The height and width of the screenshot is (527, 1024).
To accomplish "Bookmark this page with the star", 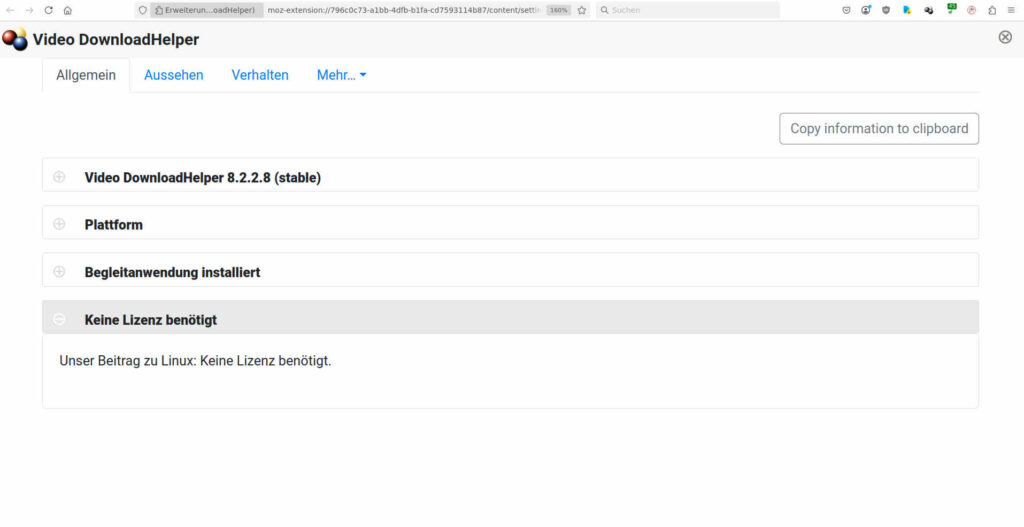I will pyautogui.click(x=581, y=10).
